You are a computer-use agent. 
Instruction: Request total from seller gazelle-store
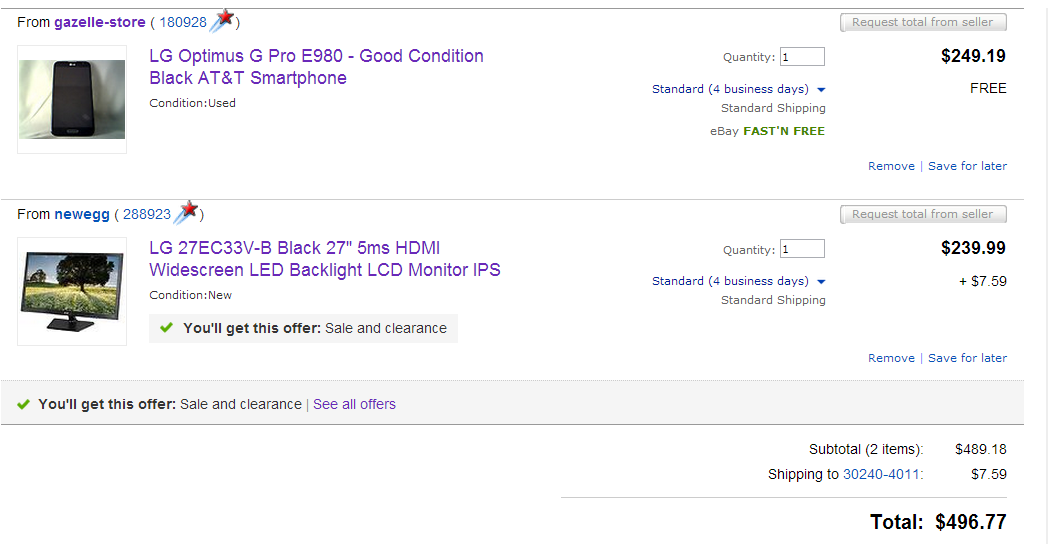click(923, 22)
